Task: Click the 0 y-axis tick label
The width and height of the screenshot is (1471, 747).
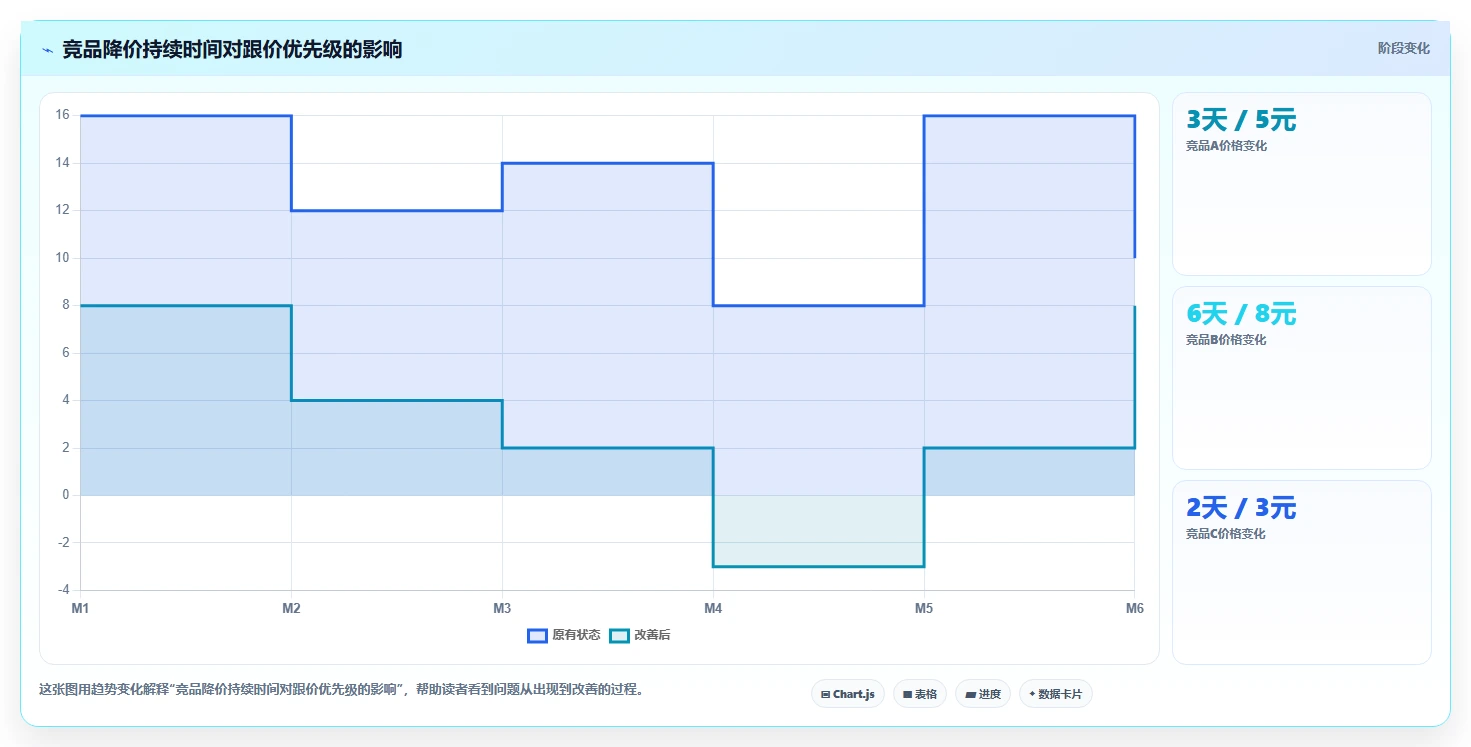Action: click(65, 495)
